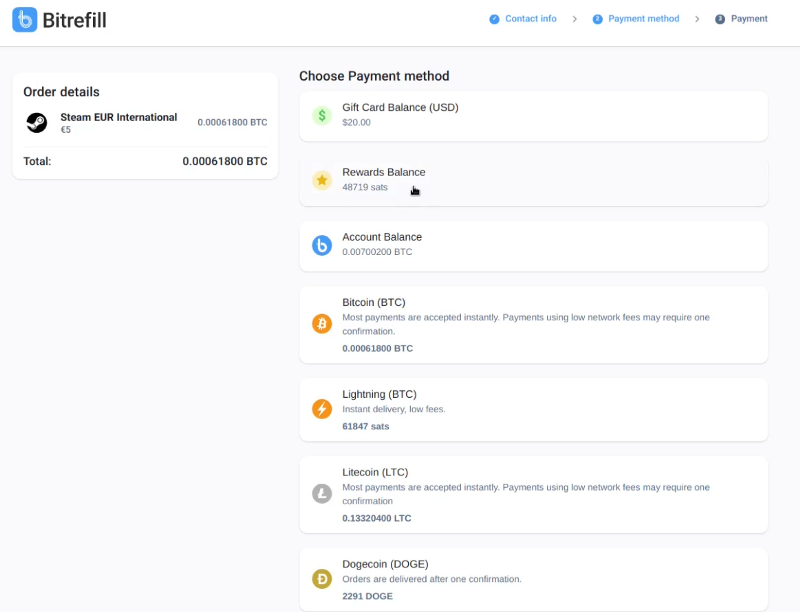Click chevron after Payment method step
This screenshot has width=800, height=612.
(697, 19)
